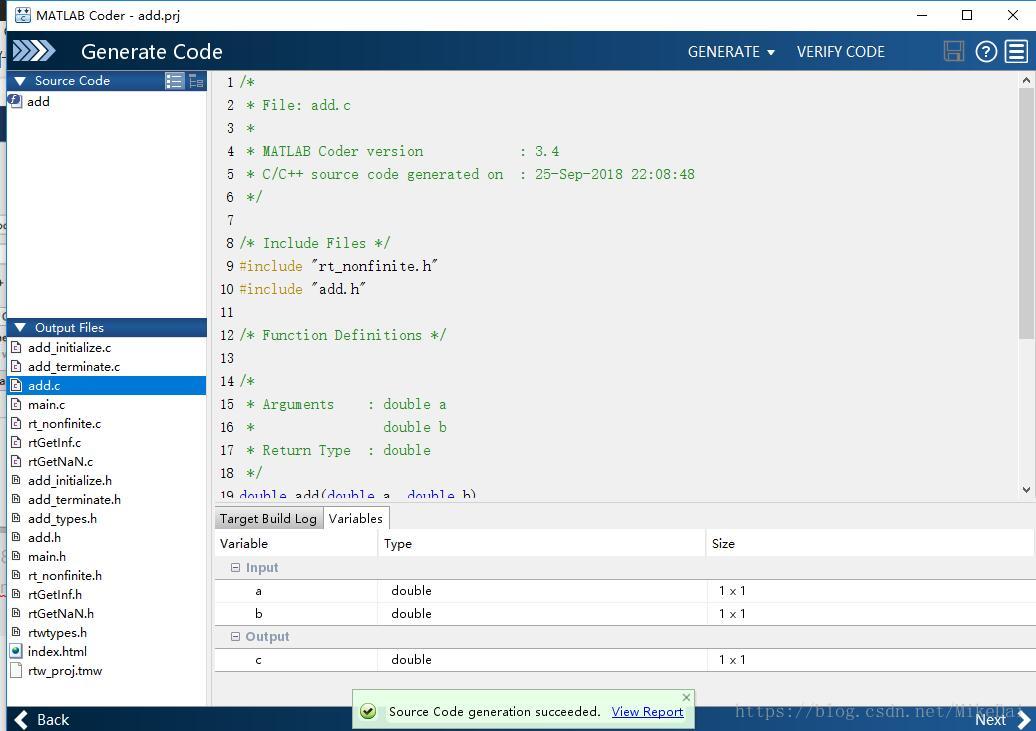Collapse the Input variables group
1036x731 pixels.
(235, 567)
